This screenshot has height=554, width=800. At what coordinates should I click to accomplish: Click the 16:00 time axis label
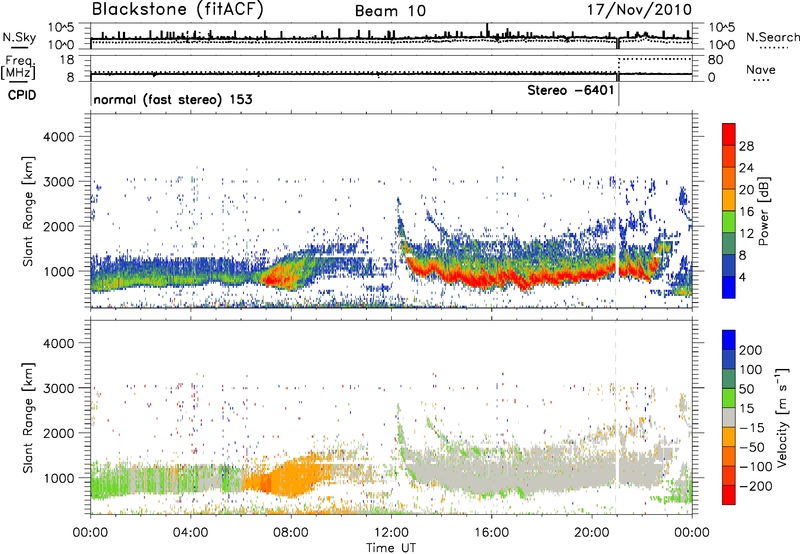pyautogui.click(x=491, y=533)
